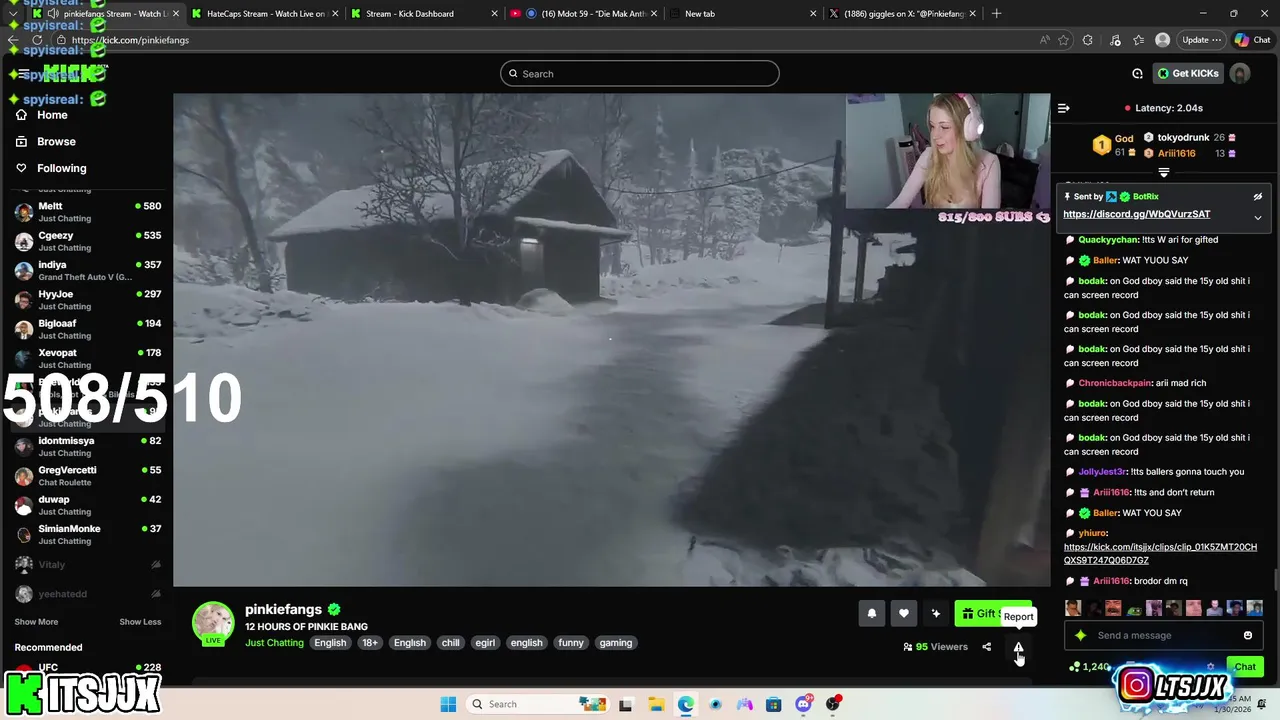1280x720 pixels.
Task: Collapse the chat panel with the arrow icon
Action: [1064, 108]
